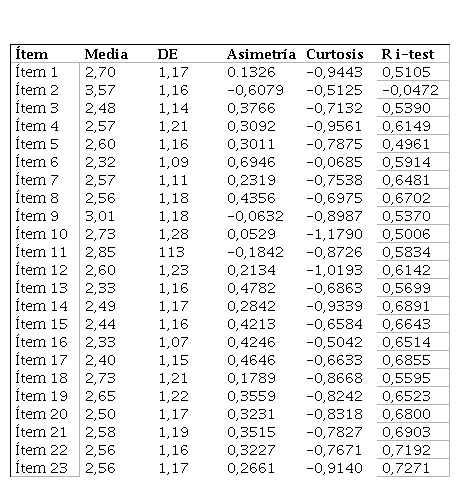Select the Ítem 23 row label

(x=41, y=468)
